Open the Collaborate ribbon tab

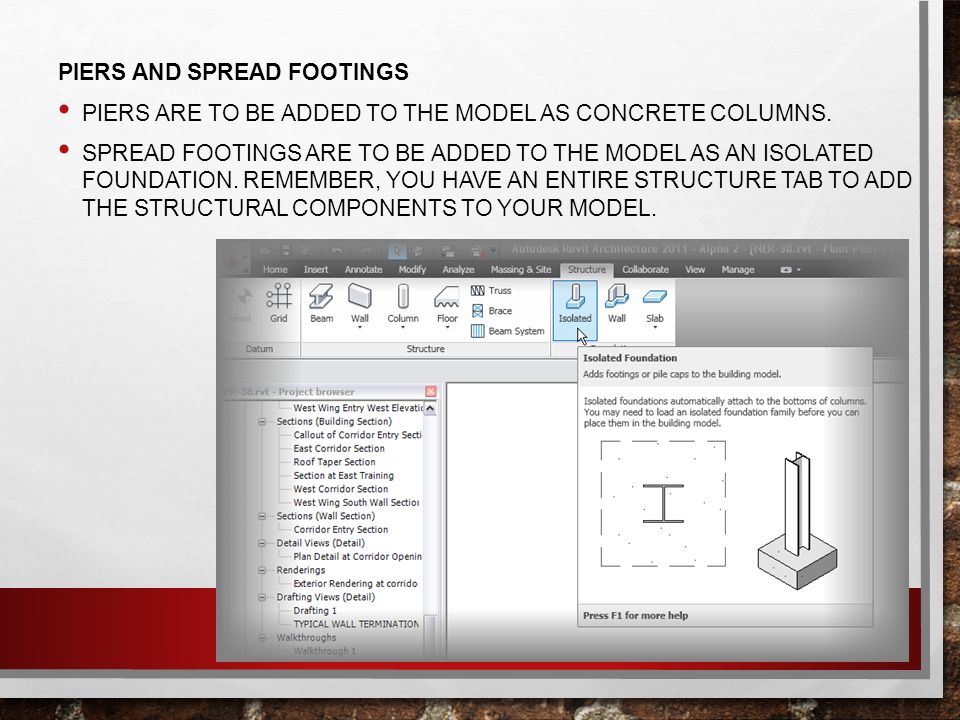tap(645, 269)
